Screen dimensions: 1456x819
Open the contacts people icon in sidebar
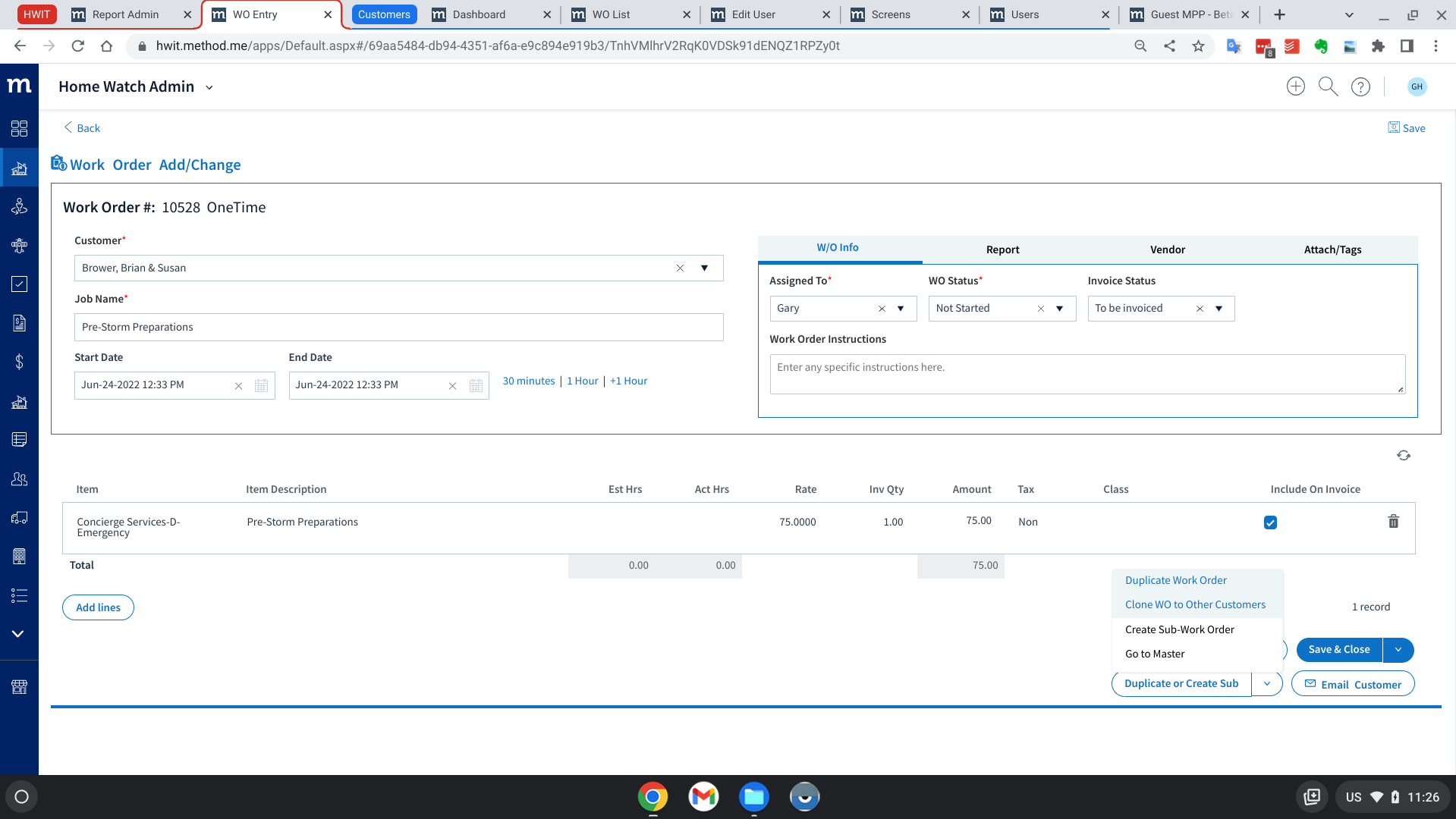point(19,479)
